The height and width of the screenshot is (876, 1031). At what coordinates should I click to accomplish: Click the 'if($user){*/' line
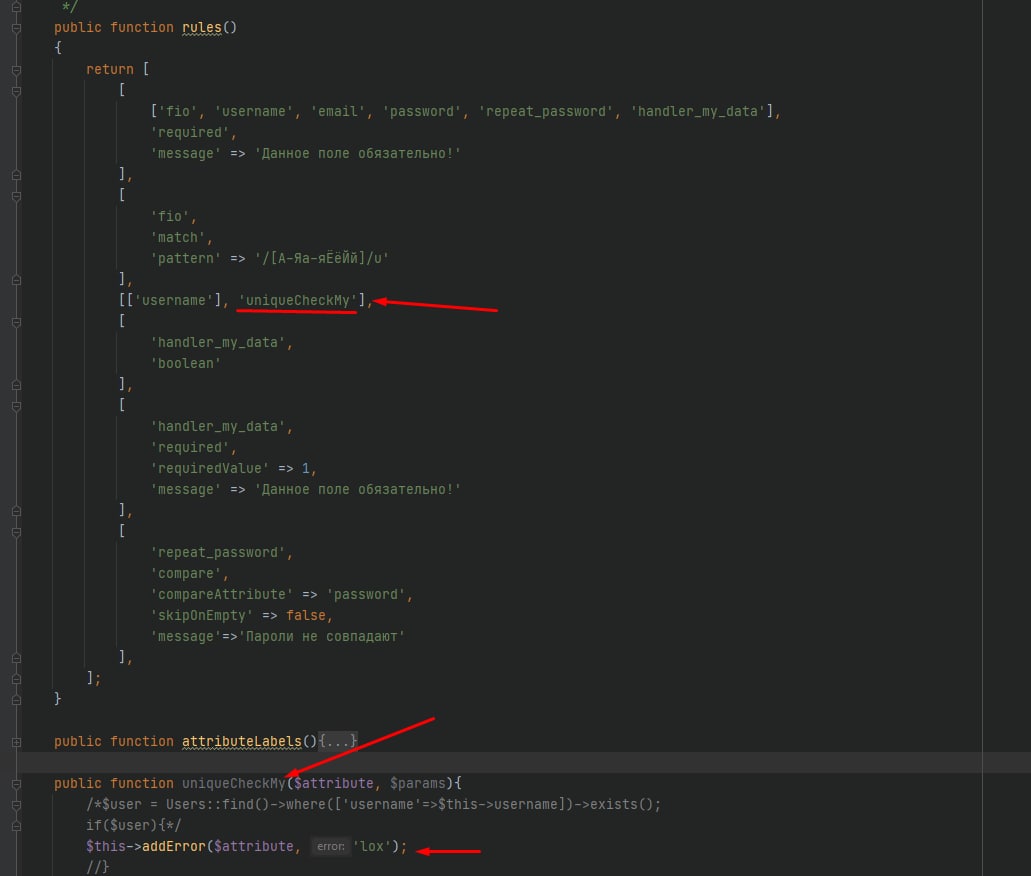(133, 825)
